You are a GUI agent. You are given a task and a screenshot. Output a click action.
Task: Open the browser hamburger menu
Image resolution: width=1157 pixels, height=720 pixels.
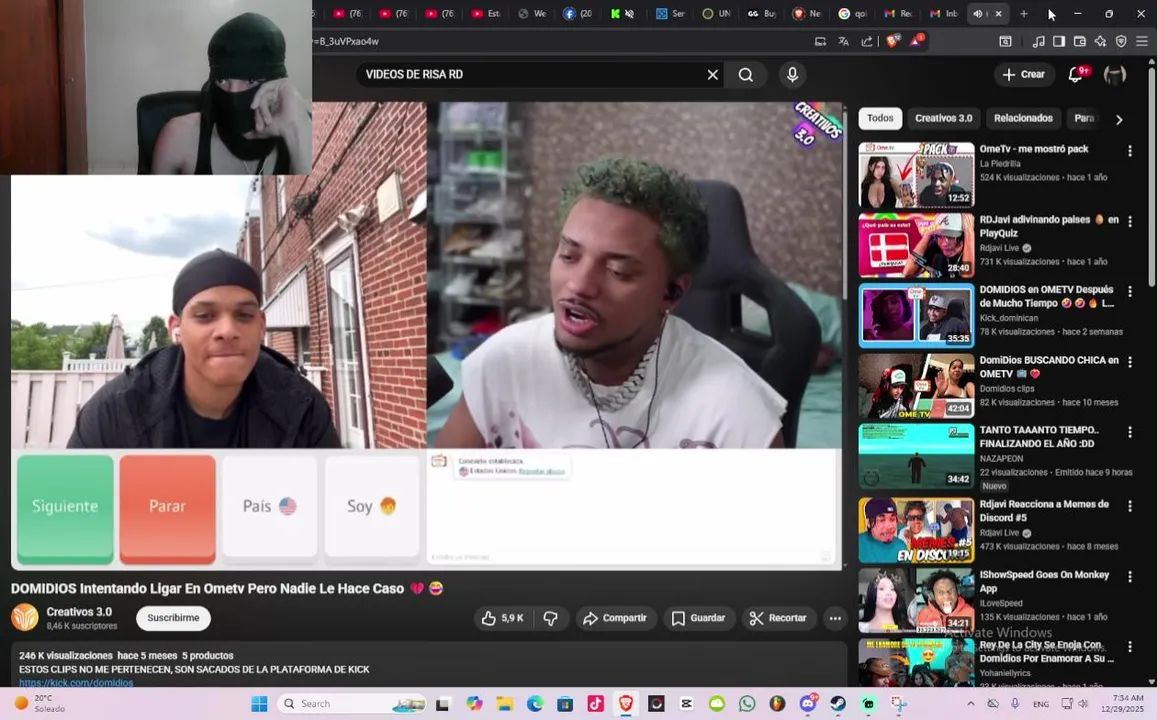pos(1142,41)
